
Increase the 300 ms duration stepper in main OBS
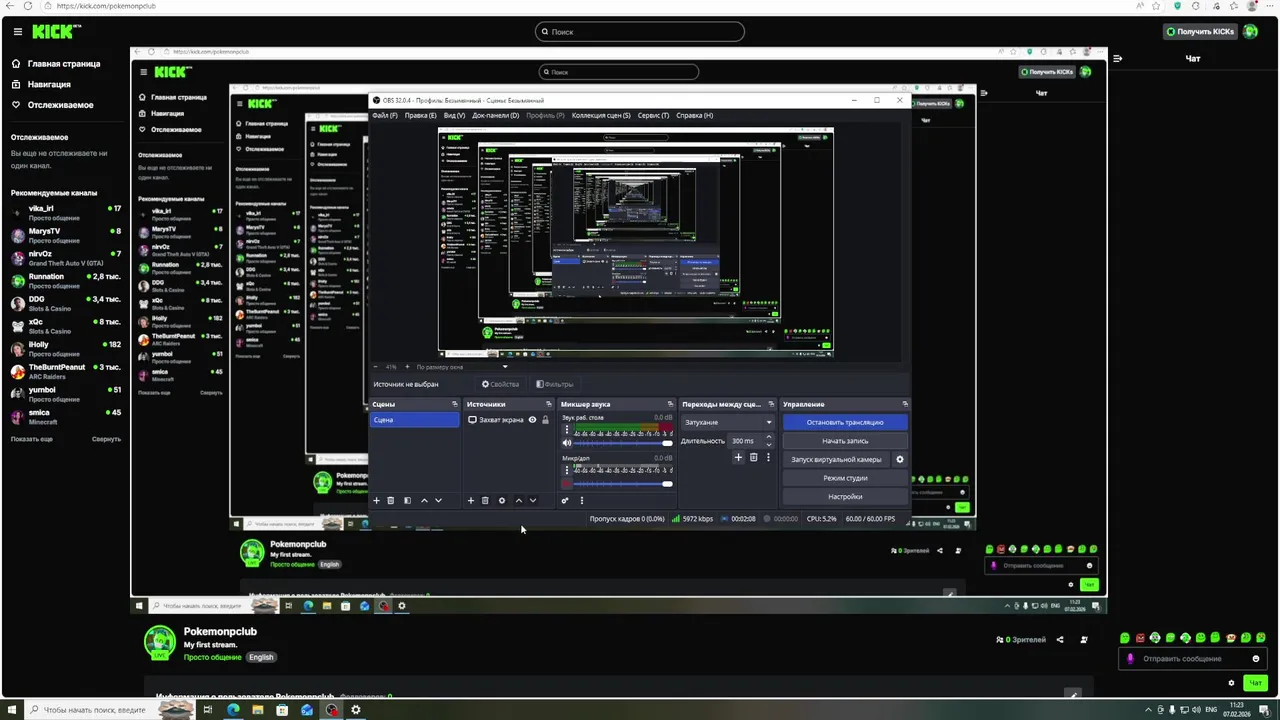769,438
